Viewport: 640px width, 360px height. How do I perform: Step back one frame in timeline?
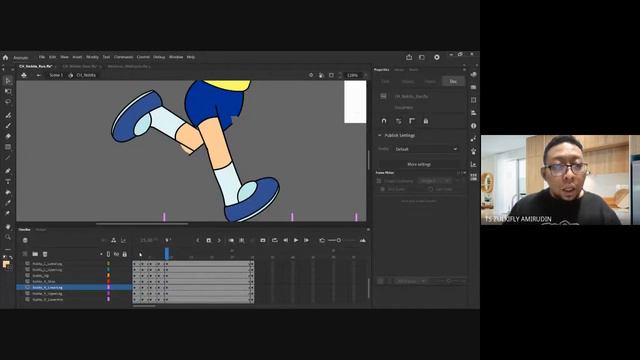coord(285,240)
